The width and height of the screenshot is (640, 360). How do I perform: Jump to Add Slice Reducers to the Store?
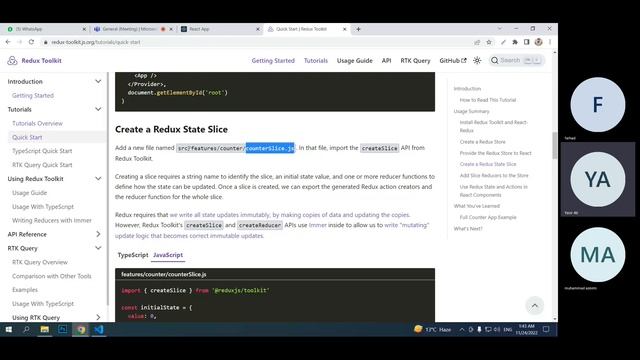(x=494, y=176)
